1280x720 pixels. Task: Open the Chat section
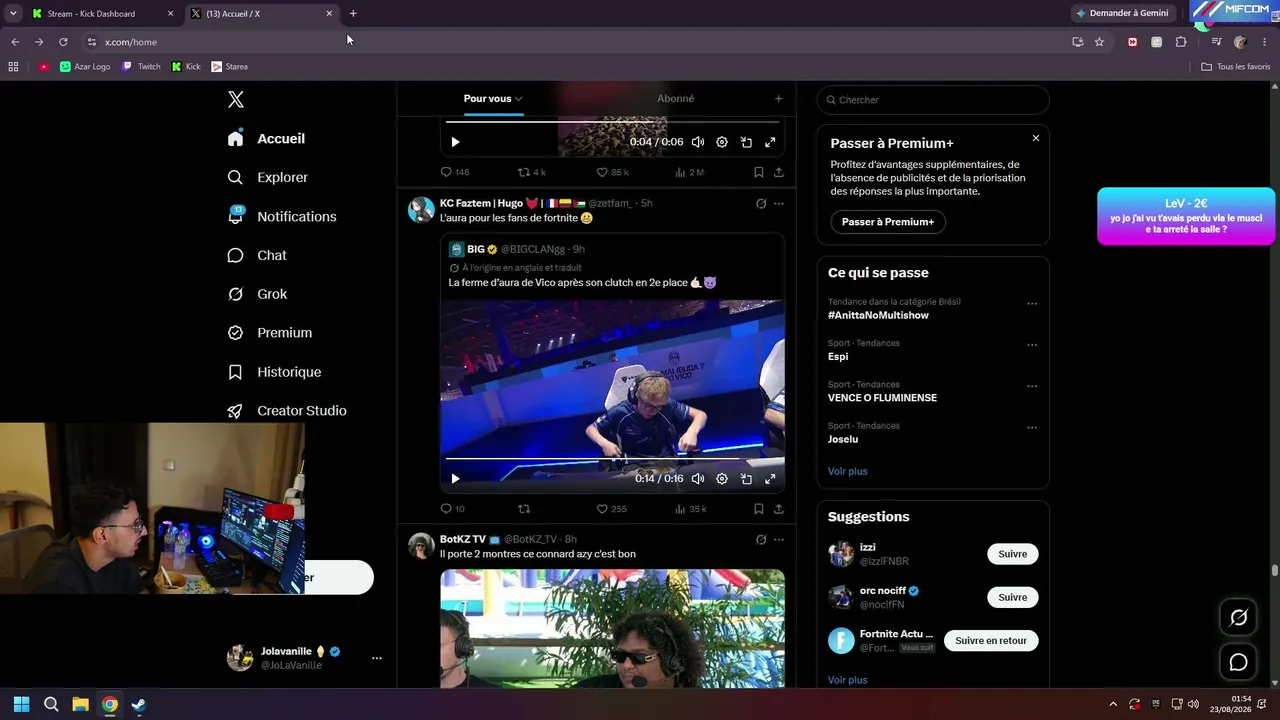coord(257,255)
